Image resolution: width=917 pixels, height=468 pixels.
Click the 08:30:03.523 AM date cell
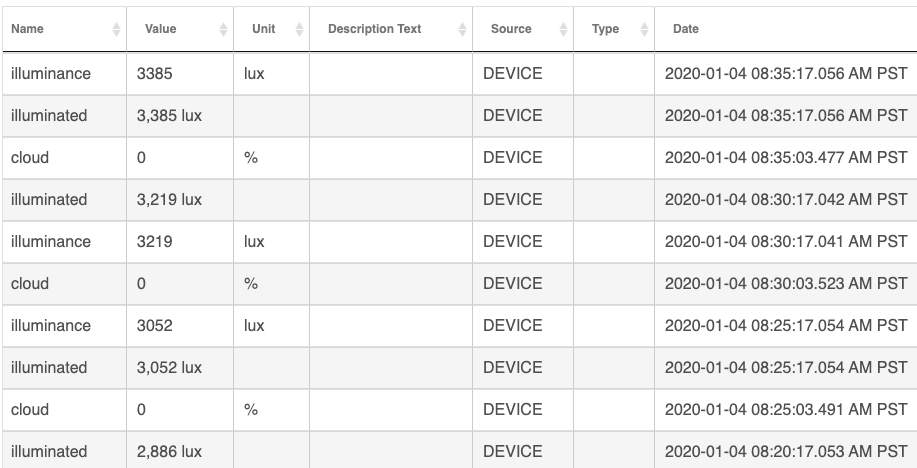[786, 284]
